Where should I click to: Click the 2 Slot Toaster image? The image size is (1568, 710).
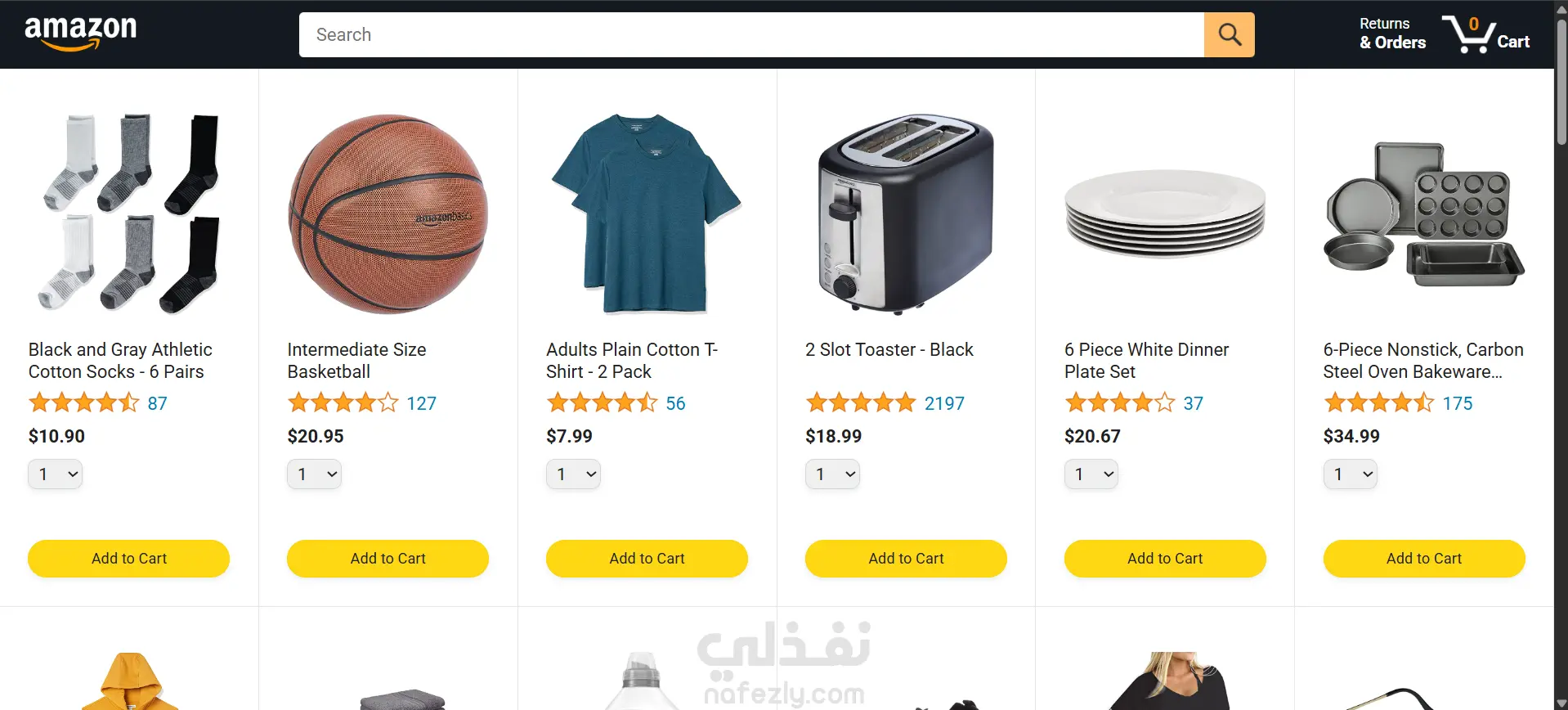(x=906, y=213)
